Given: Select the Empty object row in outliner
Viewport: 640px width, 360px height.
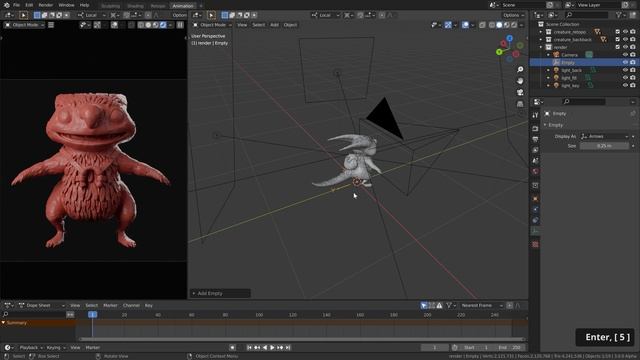Looking at the screenshot, I should click(584, 62).
